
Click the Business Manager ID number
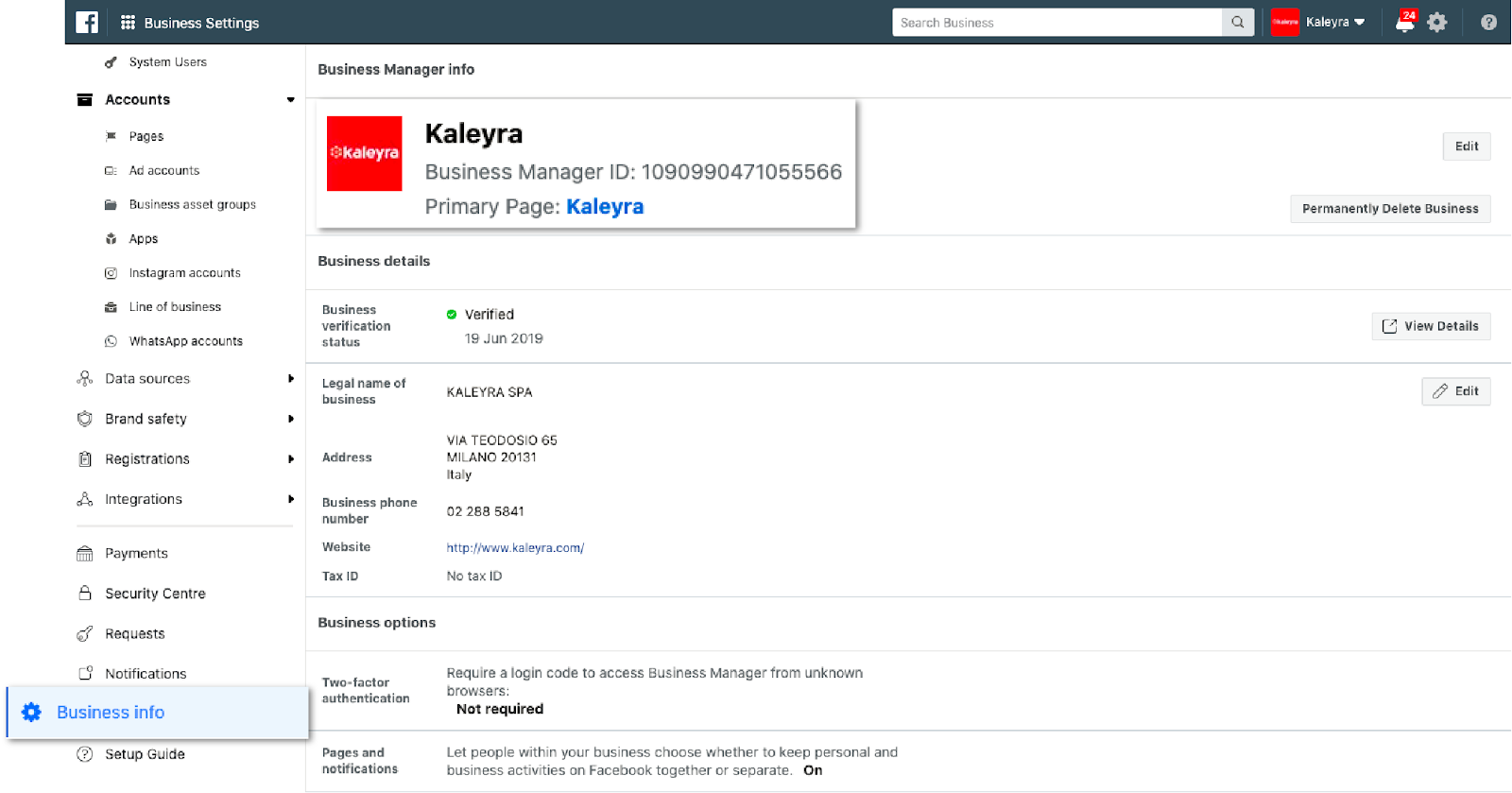click(x=742, y=172)
